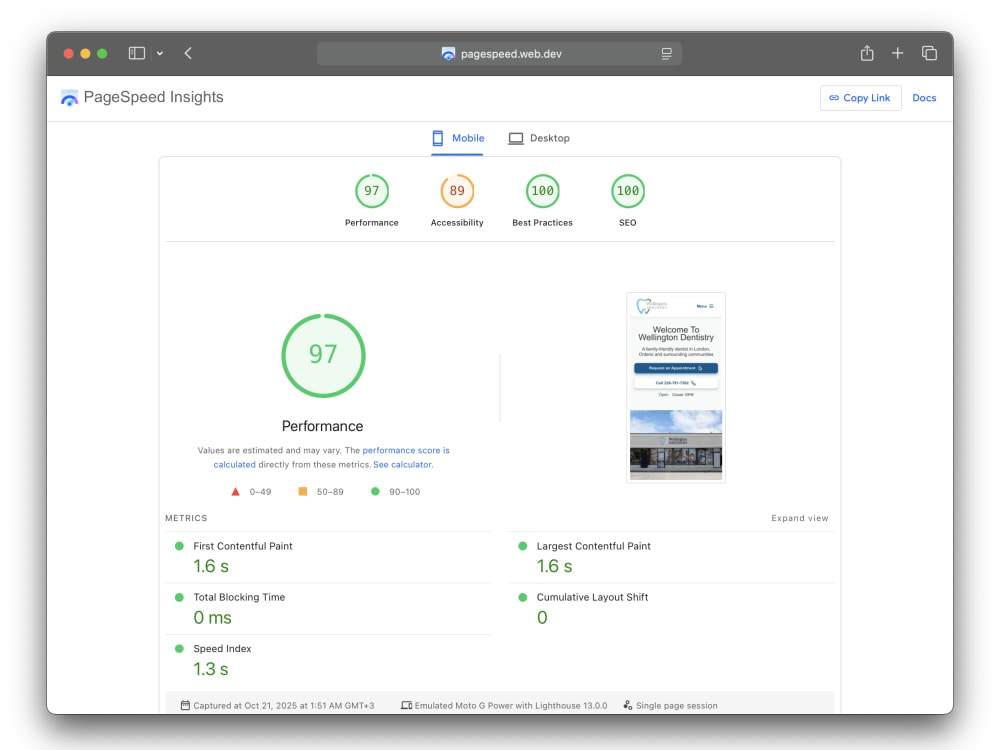Click the large 97 Performance gauge
1000x750 pixels.
point(323,355)
